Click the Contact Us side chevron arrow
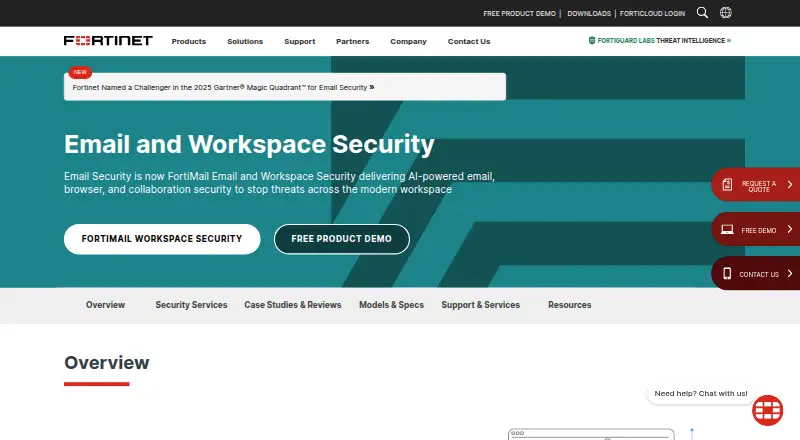The height and width of the screenshot is (440, 800). (x=789, y=274)
